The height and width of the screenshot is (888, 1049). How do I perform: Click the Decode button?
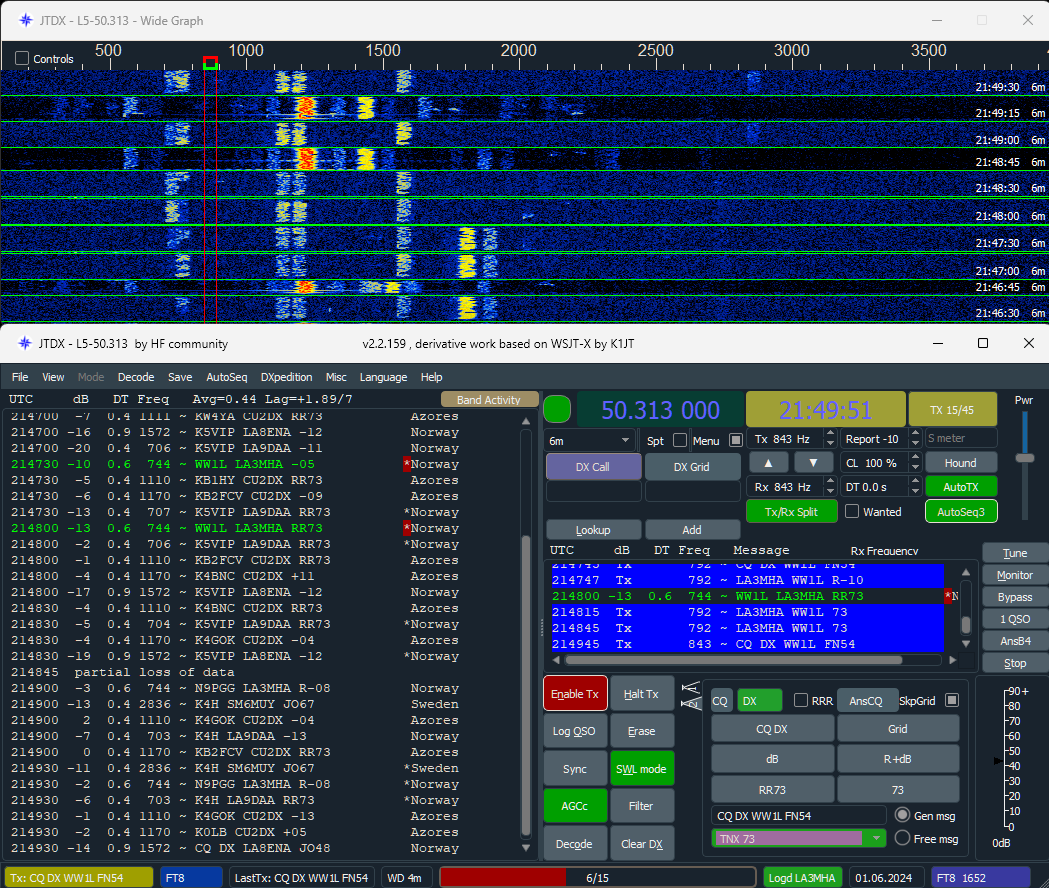click(x=575, y=843)
